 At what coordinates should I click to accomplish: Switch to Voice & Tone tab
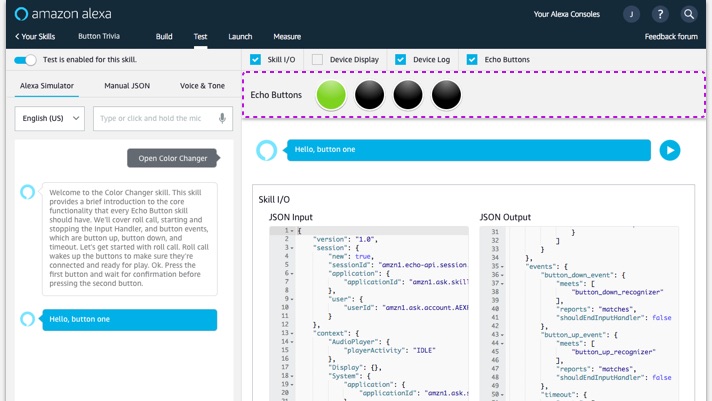tap(203, 86)
